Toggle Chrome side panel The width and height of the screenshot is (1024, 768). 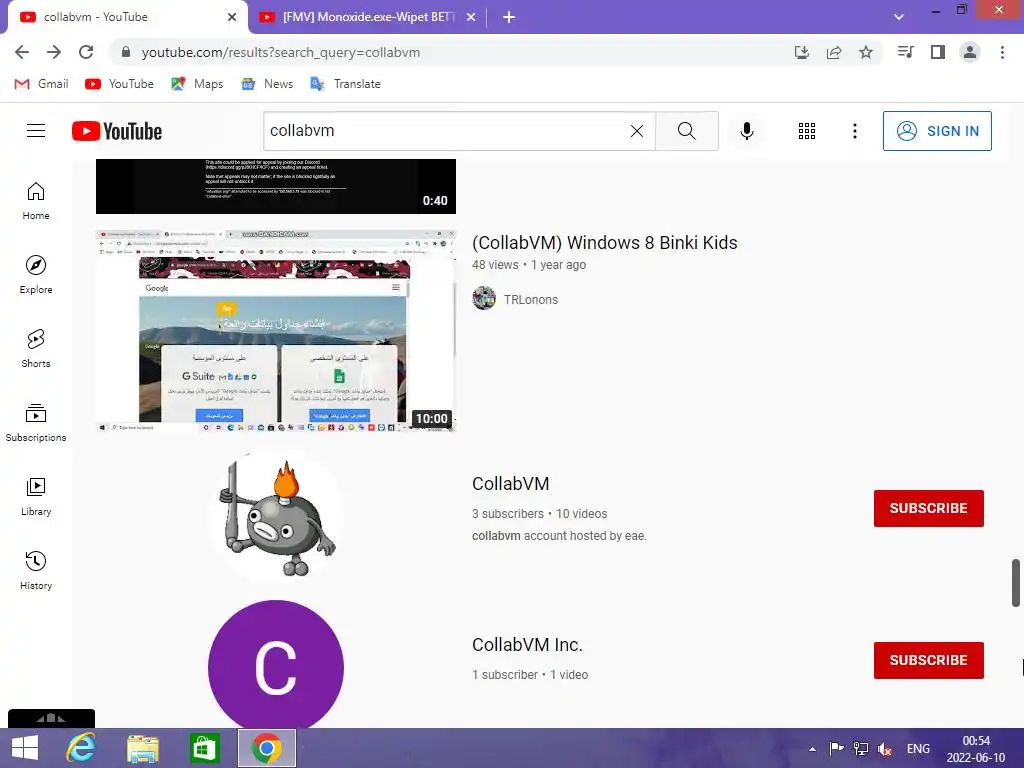click(938, 52)
